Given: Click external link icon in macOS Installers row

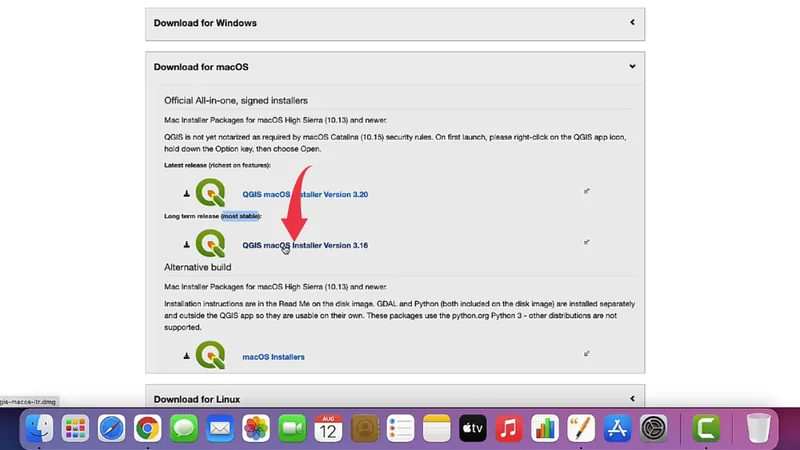Looking at the screenshot, I should tap(586, 354).
